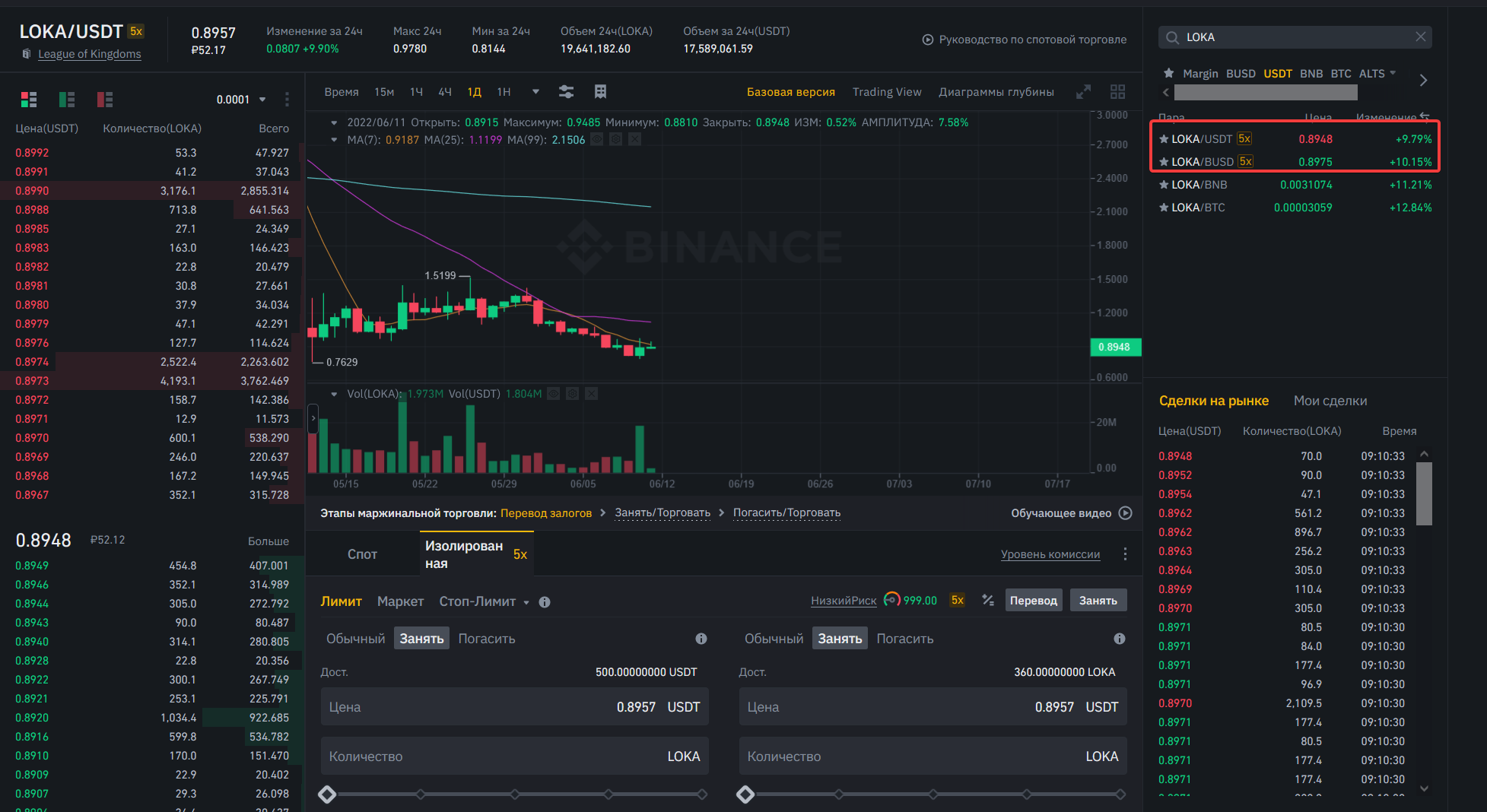This screenshot has width=1487, height=812.
Task: Switch the chart interval to 15м
Action: pos(384,92)
